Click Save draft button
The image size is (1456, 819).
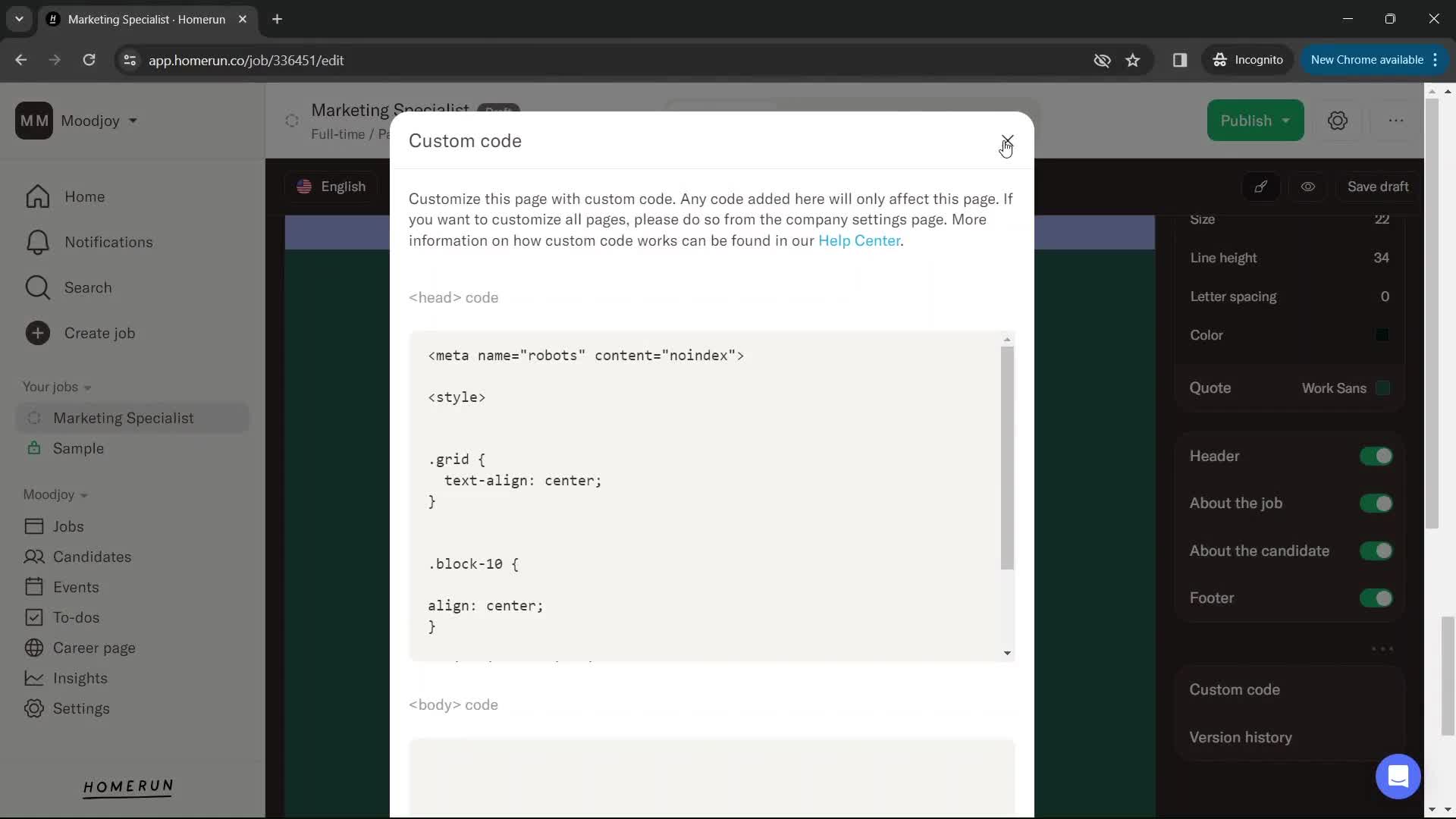click(x=1377, y=187)
